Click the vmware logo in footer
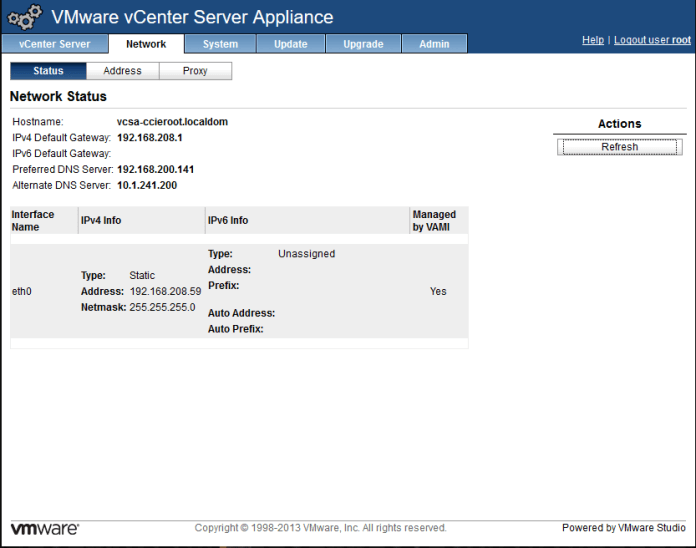This screenshot has height=548, width=696. (x=45, y=528)
